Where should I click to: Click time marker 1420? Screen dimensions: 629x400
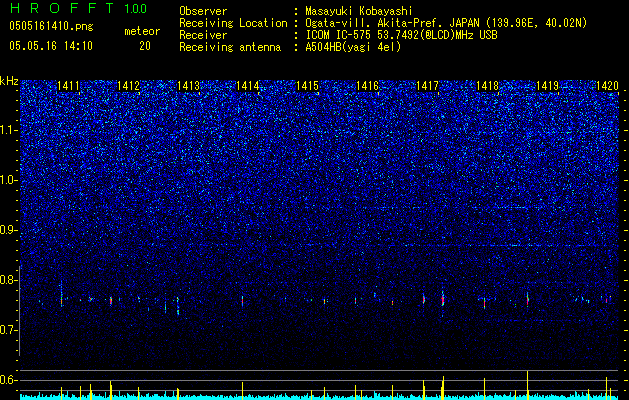(607, 85)
